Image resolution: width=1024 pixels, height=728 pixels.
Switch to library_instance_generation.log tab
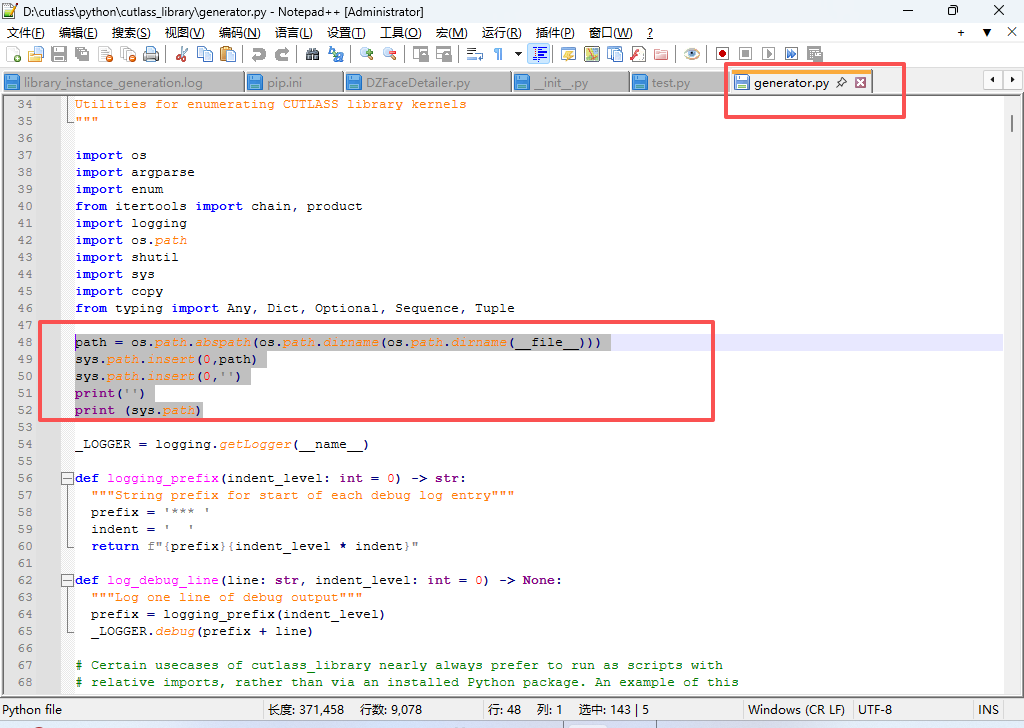pyautogui.click(x=122, y=82)
